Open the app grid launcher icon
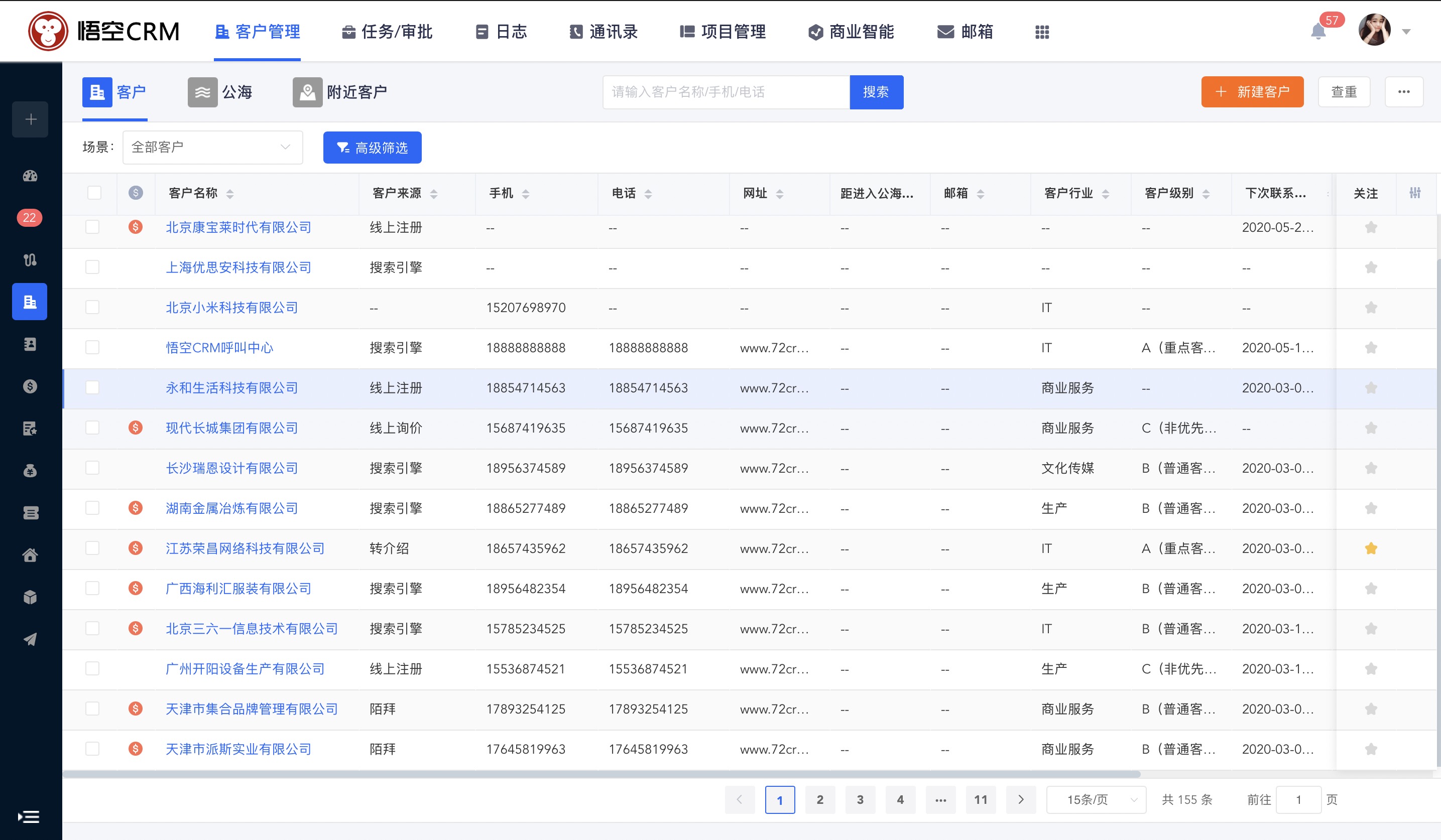This screenshot has height=840, width=1441. [1042, 32]
